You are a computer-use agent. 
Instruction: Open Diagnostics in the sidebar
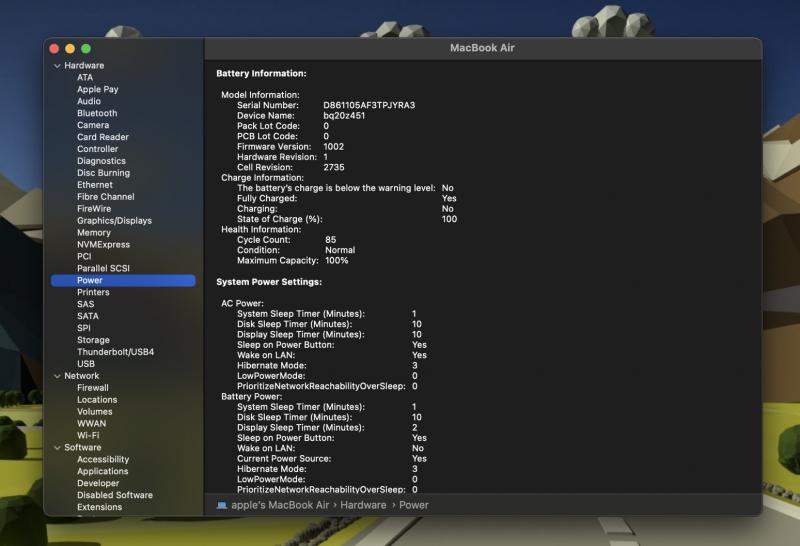click(101, 161)
